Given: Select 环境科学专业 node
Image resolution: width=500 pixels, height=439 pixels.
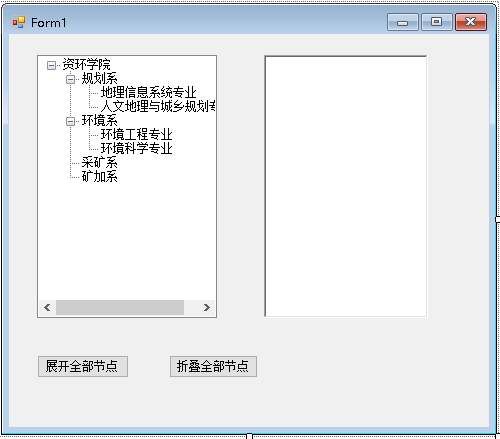Looking at the screenshot, I should [136, 148].
